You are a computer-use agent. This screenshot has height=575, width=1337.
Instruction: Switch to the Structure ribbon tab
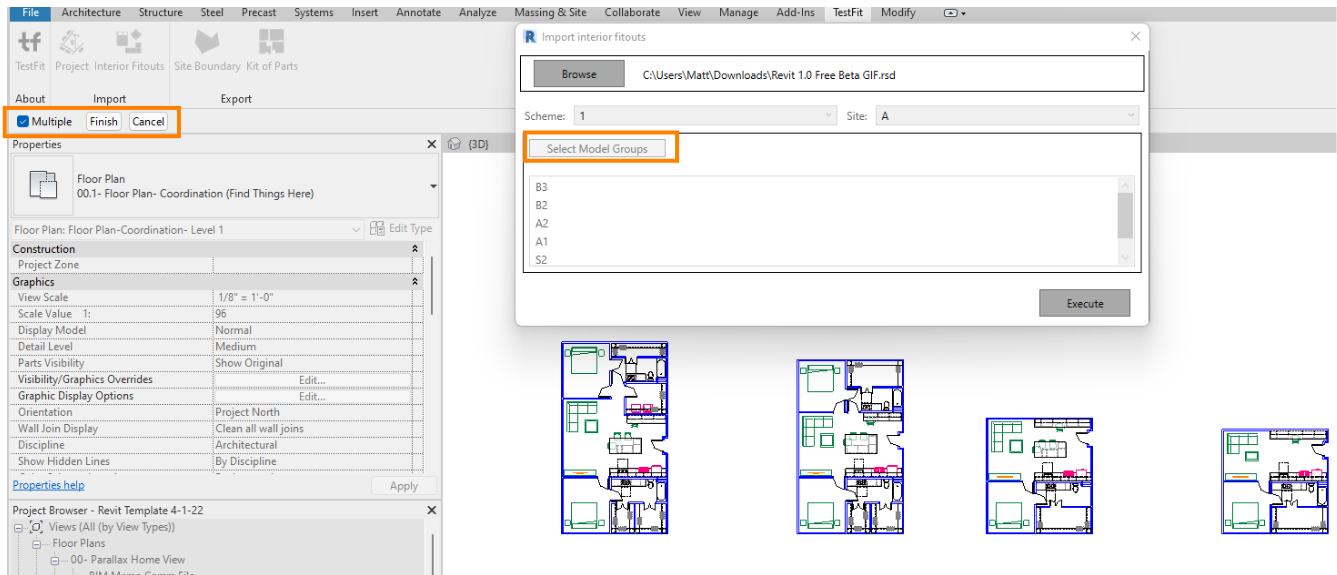click(x=161, y=13)
